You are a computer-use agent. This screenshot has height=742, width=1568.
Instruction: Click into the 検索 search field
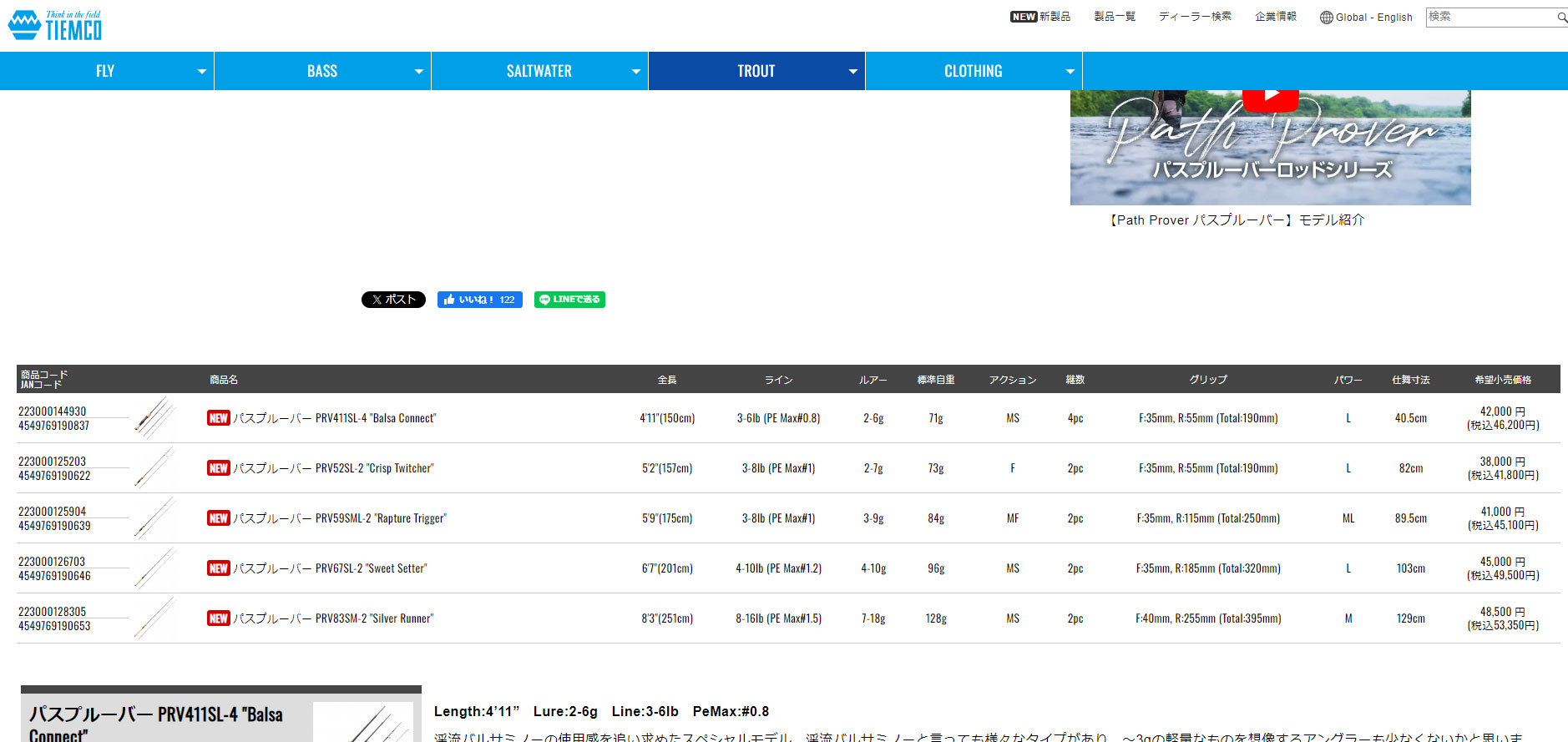(x=1490, y=17)
